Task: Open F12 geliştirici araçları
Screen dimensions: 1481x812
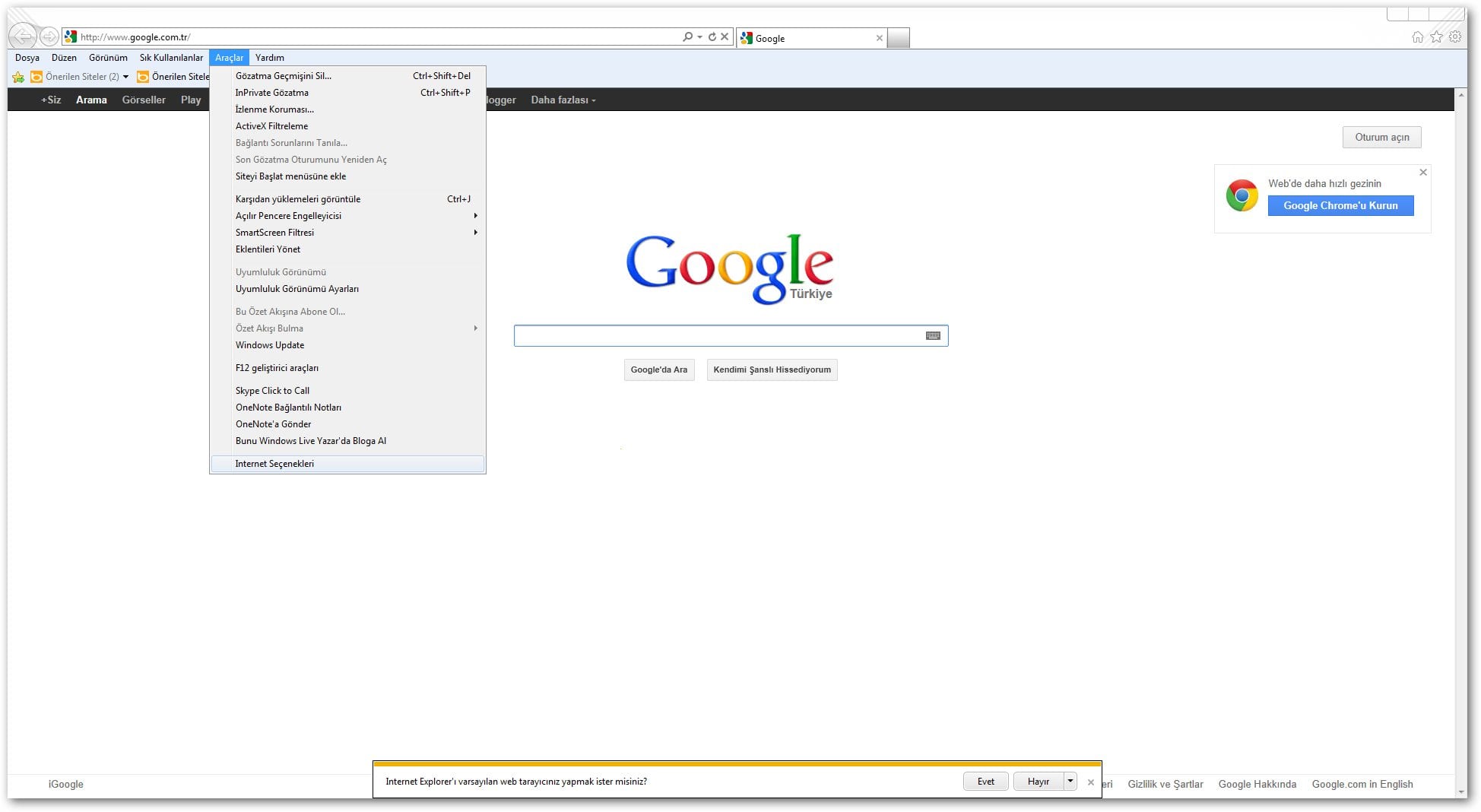Action: click(x=348, y=368)
